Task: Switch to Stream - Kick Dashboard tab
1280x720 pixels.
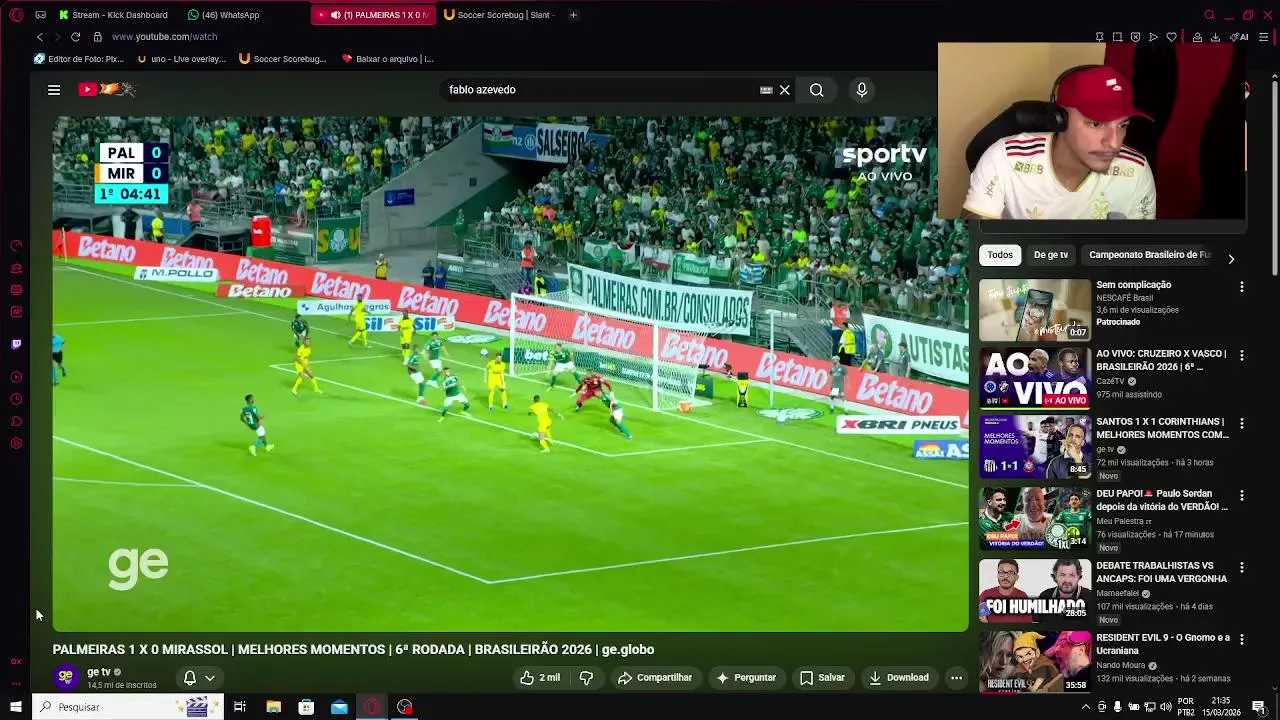Action: click(x=113, y=15)
